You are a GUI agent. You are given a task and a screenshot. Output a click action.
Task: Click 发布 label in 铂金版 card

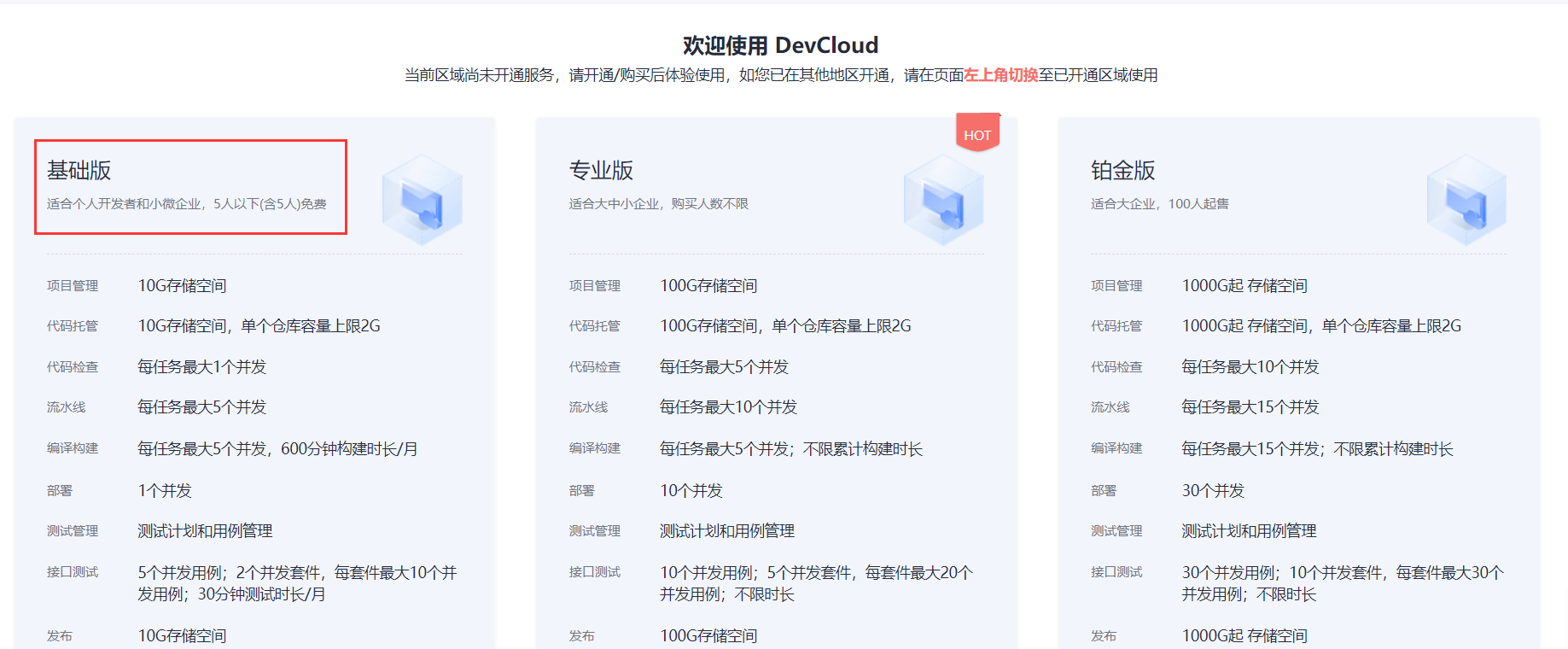[x=1104, y=636]
